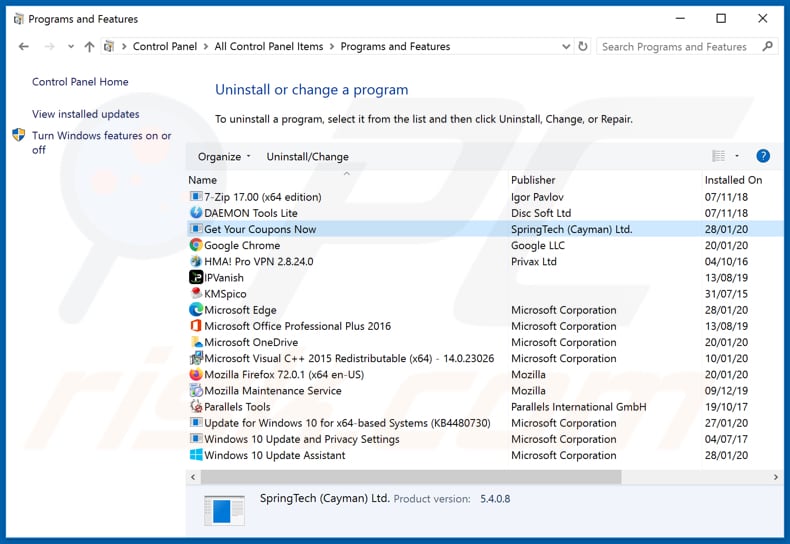Navigate to Control Panel breadcrumb
This screenshot has width=790, height=544.
pos(165,46)
